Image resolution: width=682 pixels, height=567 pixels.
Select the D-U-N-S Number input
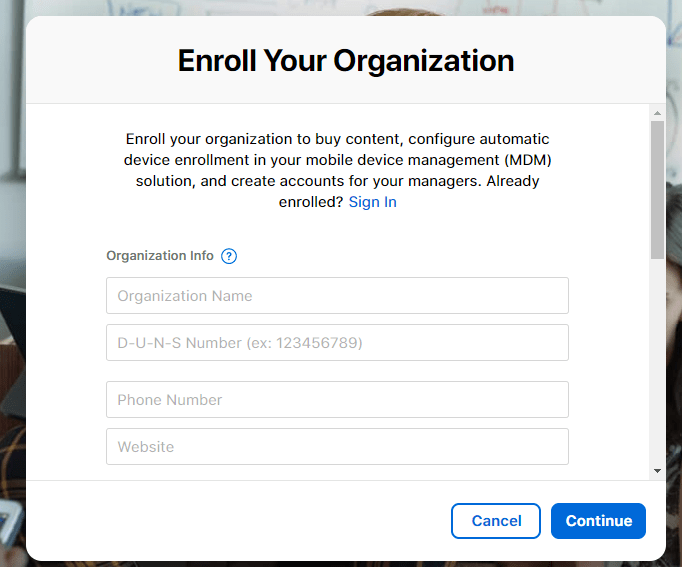(x=337, y=343)
